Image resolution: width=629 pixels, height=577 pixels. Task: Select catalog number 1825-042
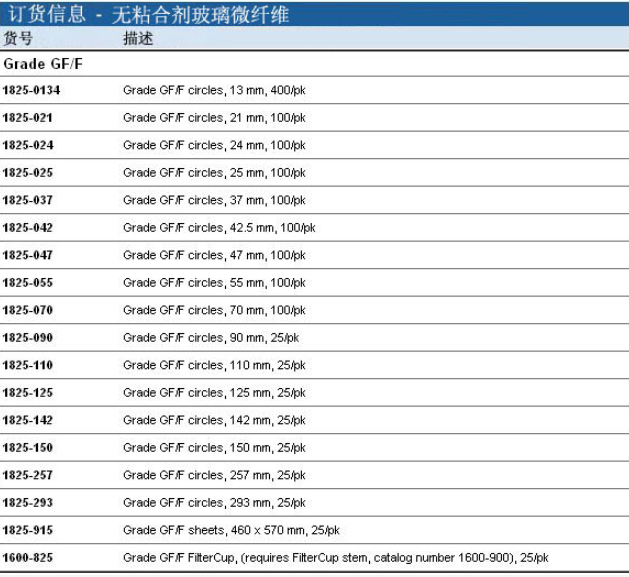[28, 228]
